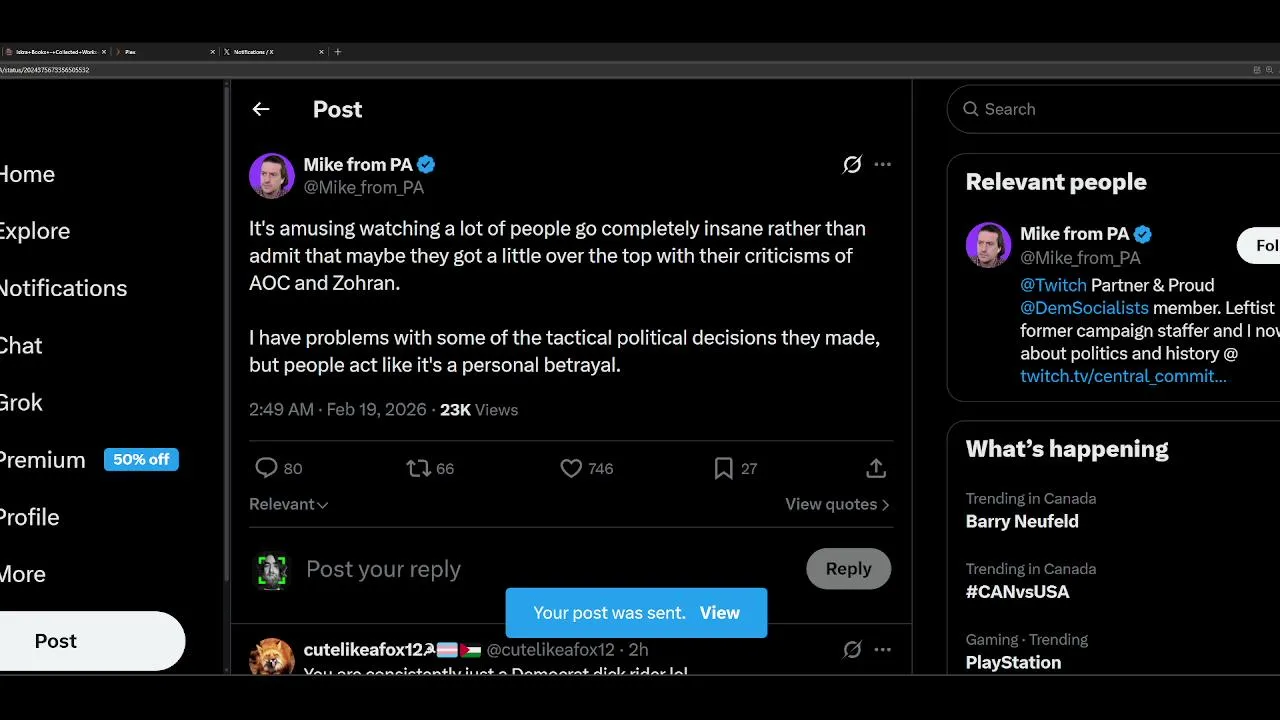Image resolution: width=1280 pixels, height=720 pixels.
Task: Expand the Relevant sort dropdown
Action: coord(289,504)
